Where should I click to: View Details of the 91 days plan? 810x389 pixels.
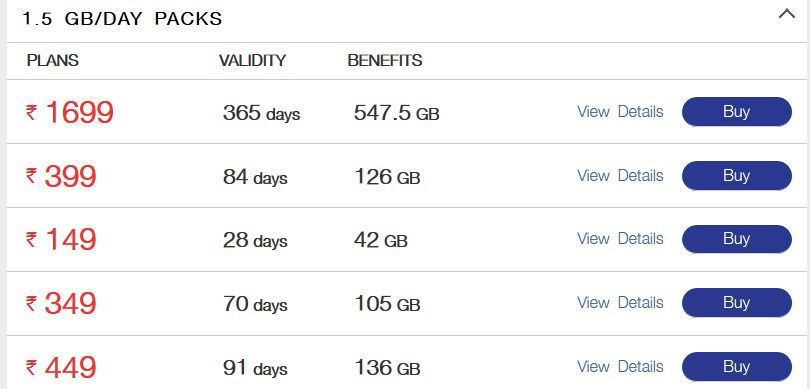620,366
